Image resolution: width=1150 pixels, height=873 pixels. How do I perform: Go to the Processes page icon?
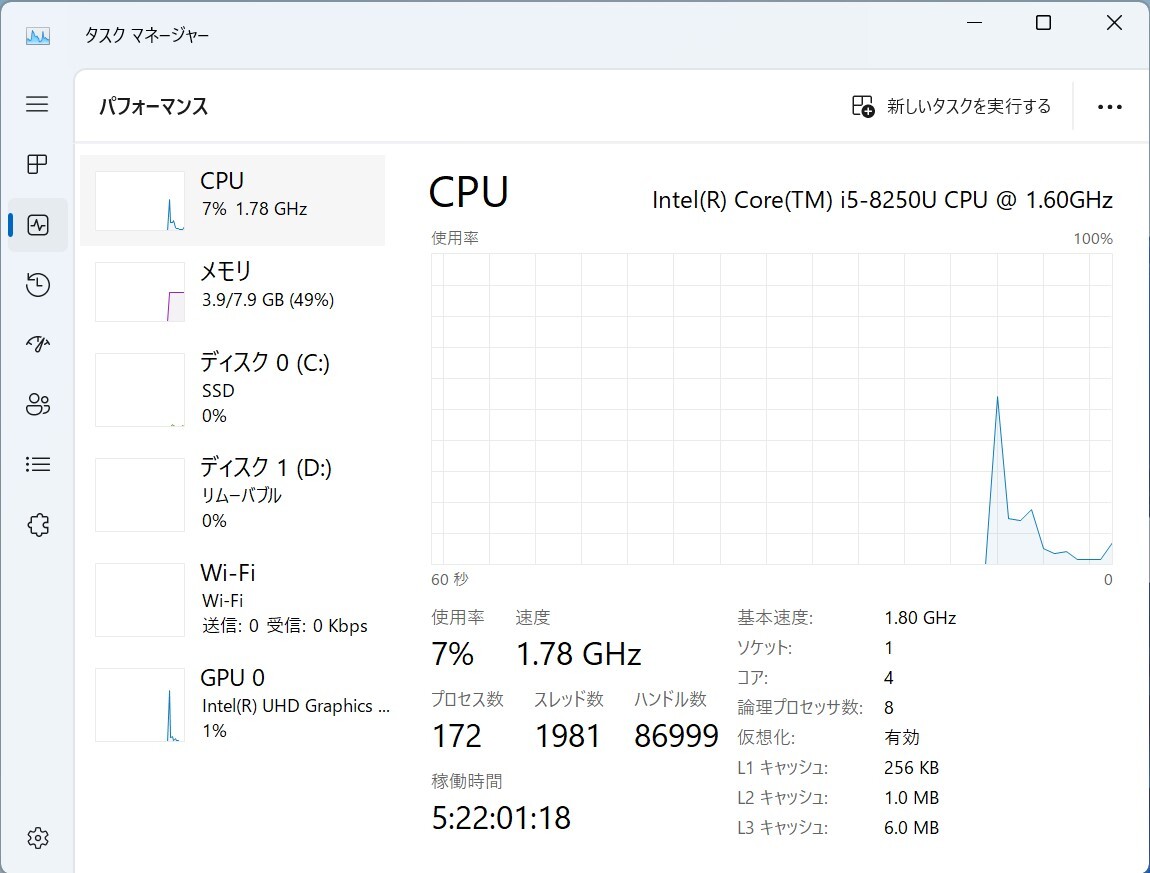(x=37, y=164)
